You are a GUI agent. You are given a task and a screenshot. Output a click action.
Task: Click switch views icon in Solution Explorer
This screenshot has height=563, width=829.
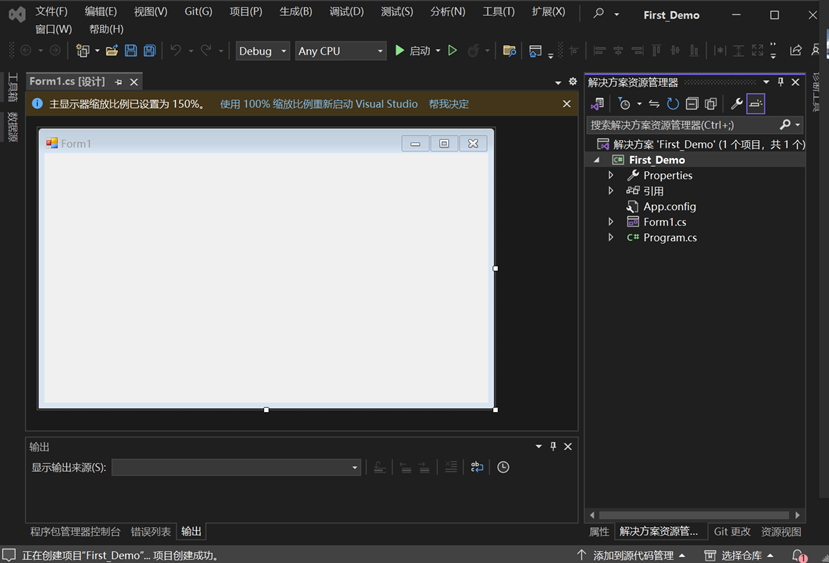(x=597, y=104)
